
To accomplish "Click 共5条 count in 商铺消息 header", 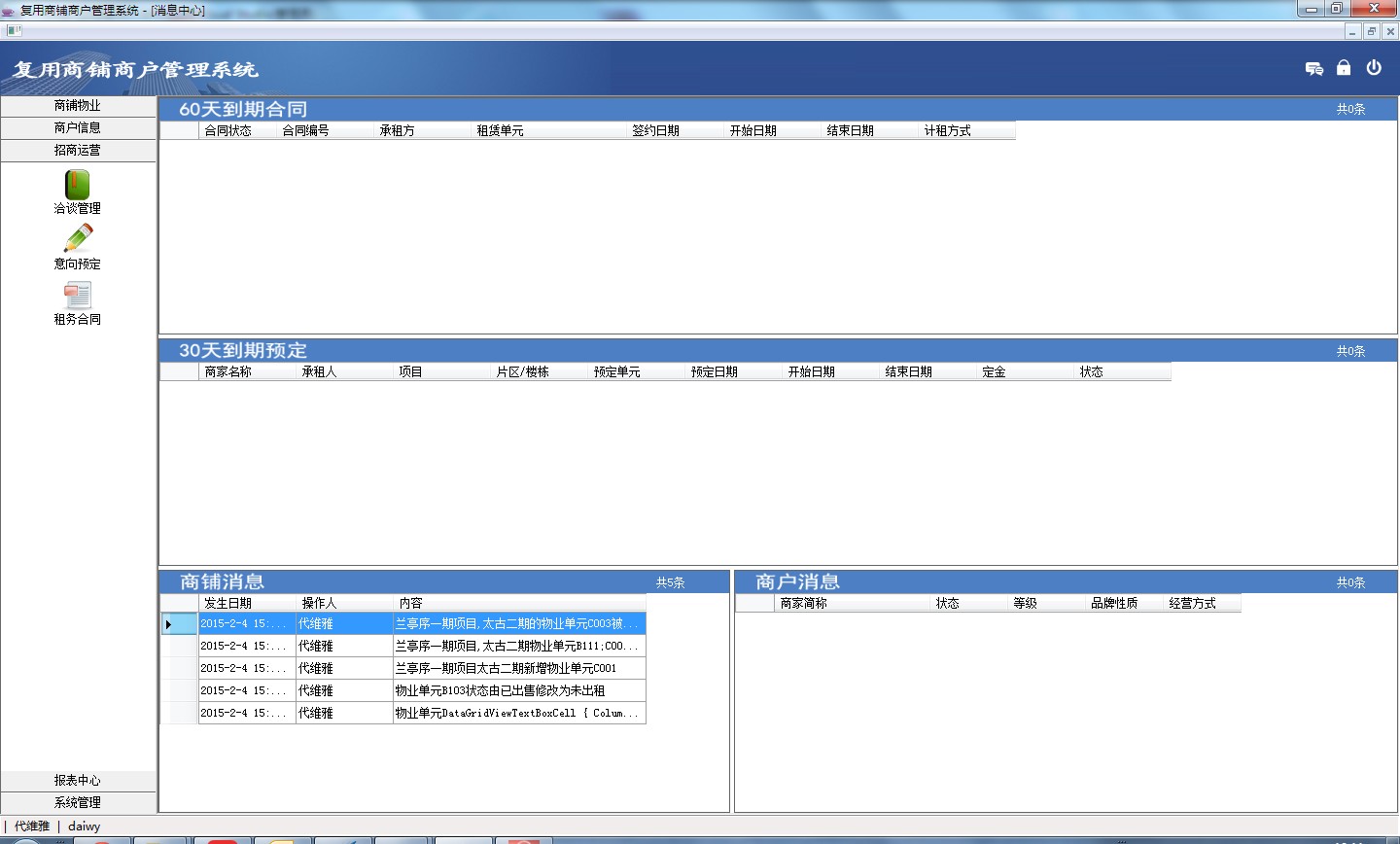I will (x=670, y=582).
